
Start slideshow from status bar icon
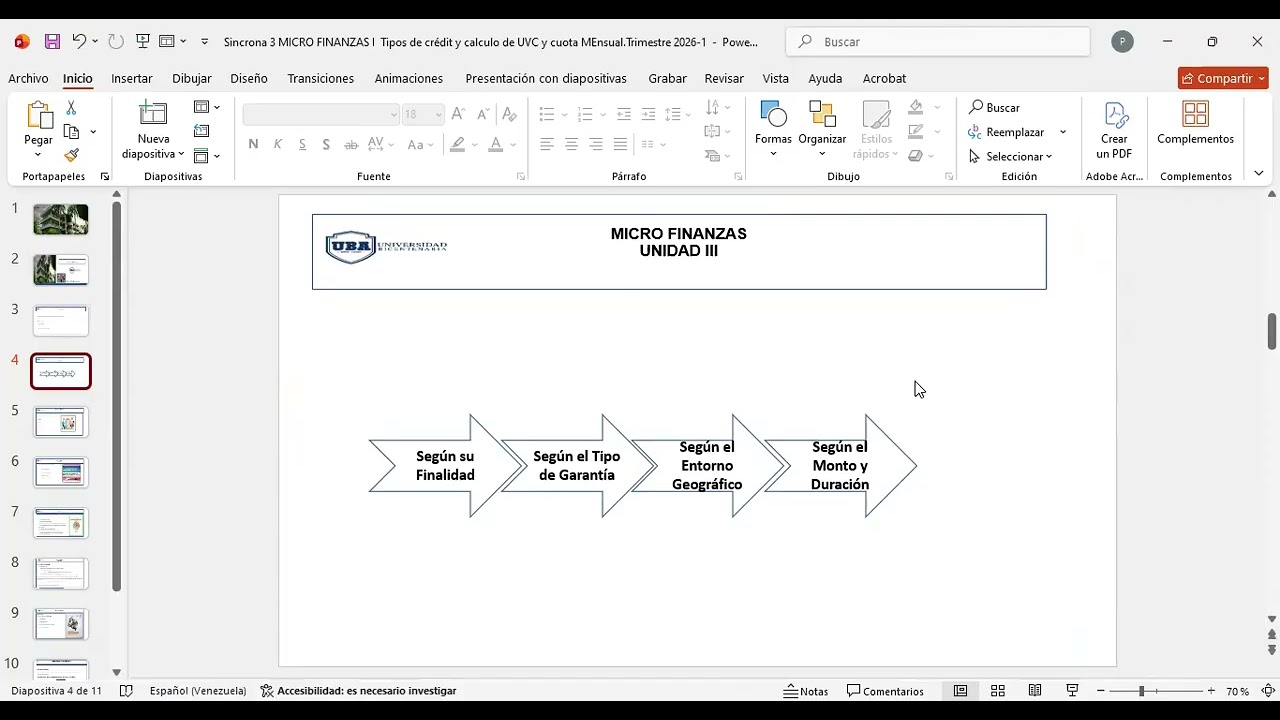pyautogui.click(x=1072, y=691)
